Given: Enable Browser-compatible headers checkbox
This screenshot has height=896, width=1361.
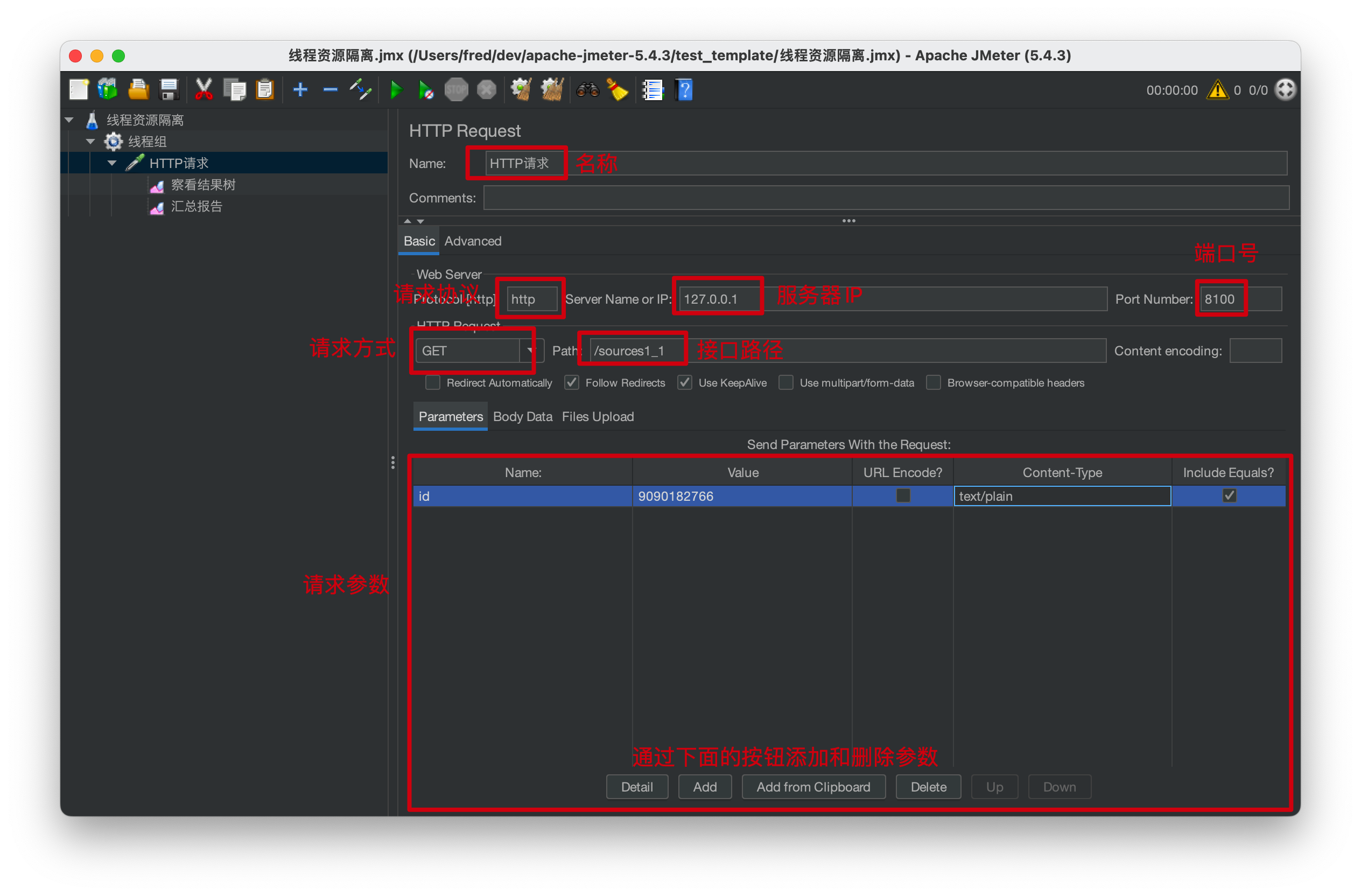Looking at the screenshot, I should click(934, 382).
